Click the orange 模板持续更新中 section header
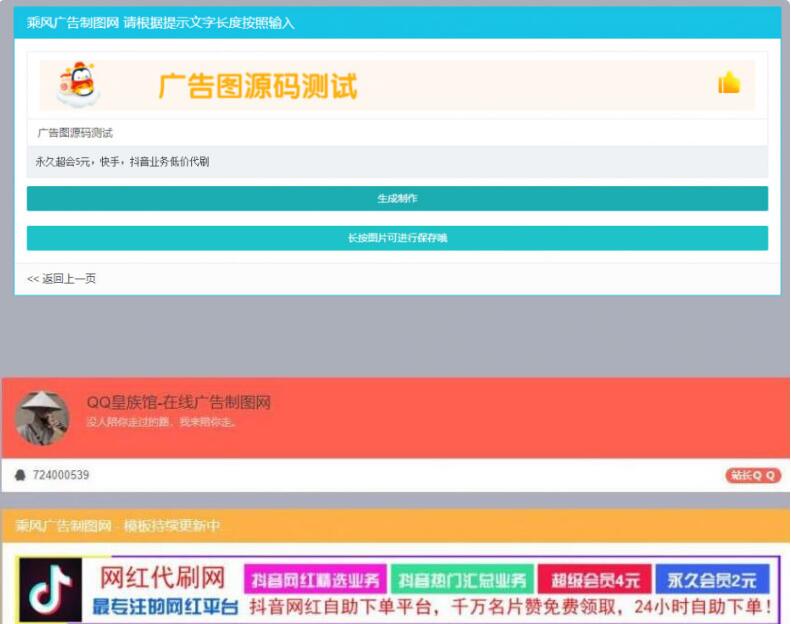 coord(118,526)
